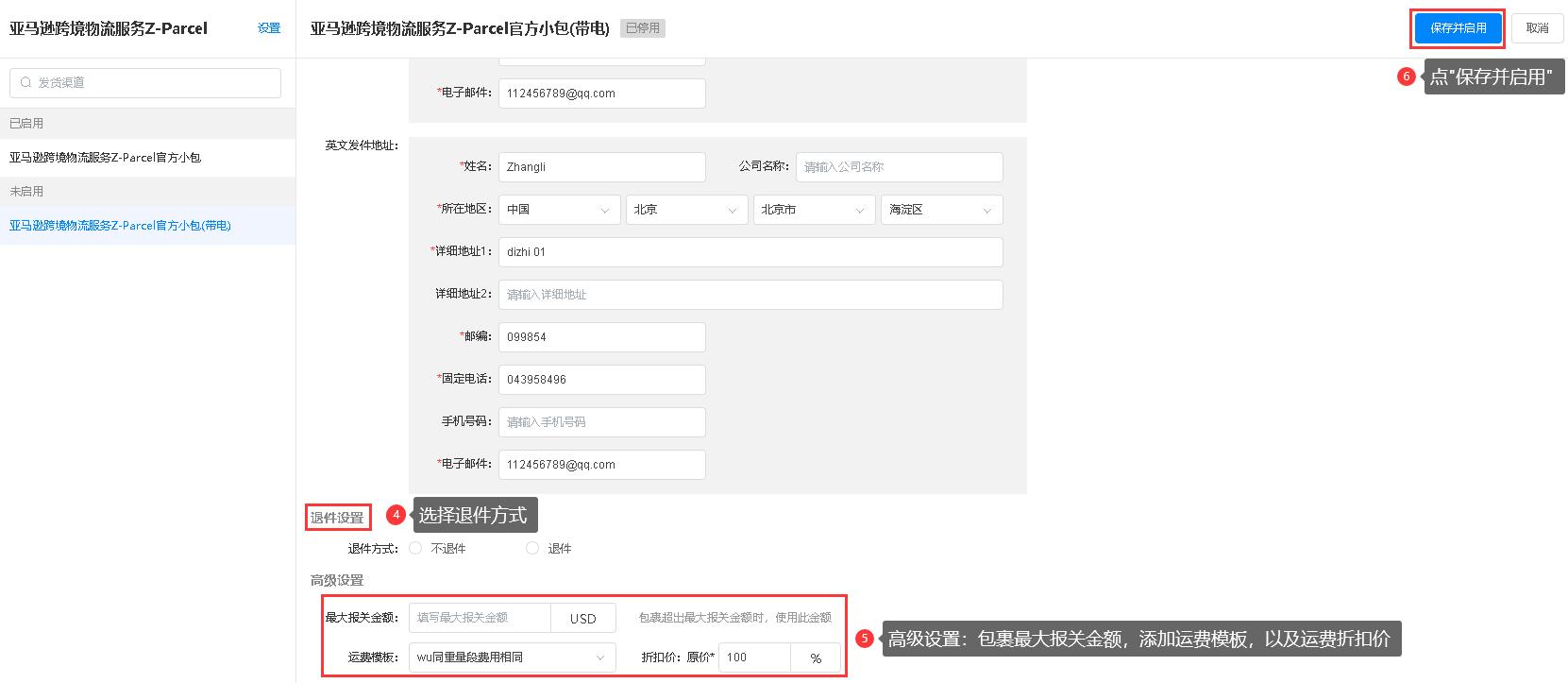
Task: Click the 保存并启用 button
Action: click(x=1458, y=28)
